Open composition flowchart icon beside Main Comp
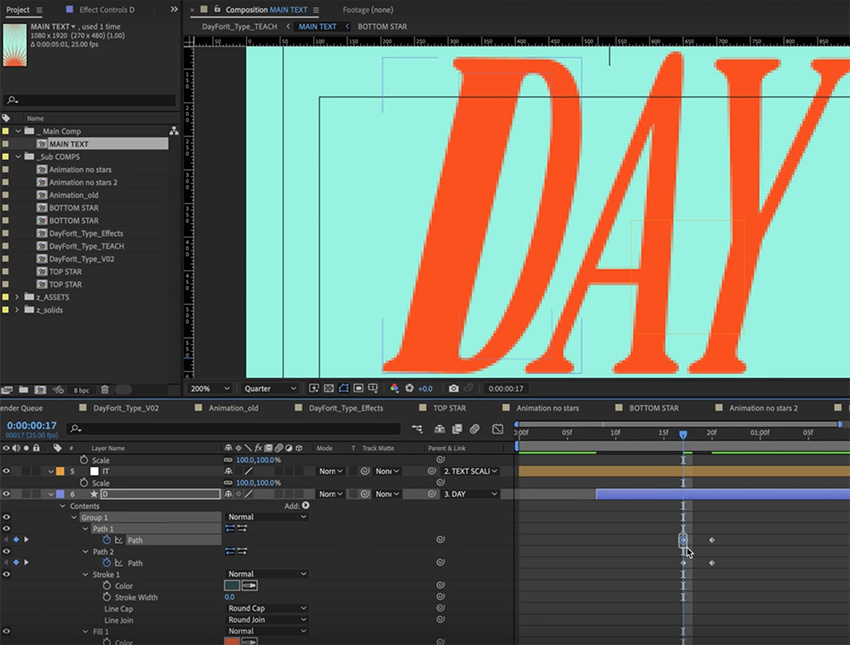This screenshot has height=645, width=850. click(173, 131)
